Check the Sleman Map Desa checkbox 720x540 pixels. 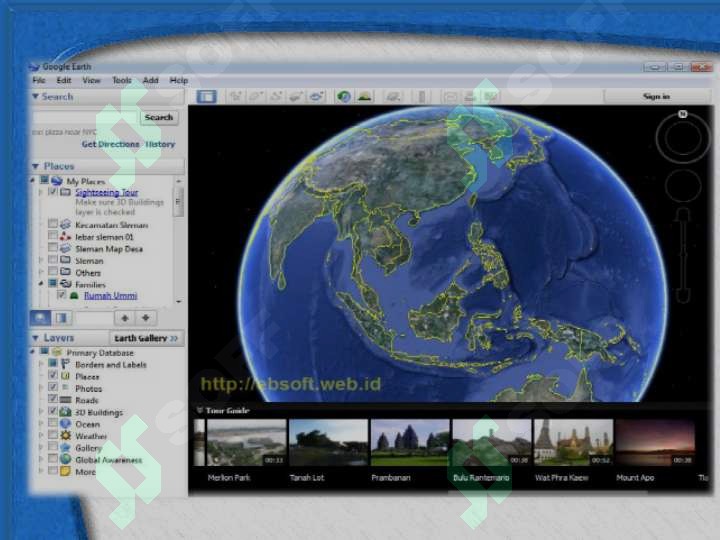coord(53,248)
